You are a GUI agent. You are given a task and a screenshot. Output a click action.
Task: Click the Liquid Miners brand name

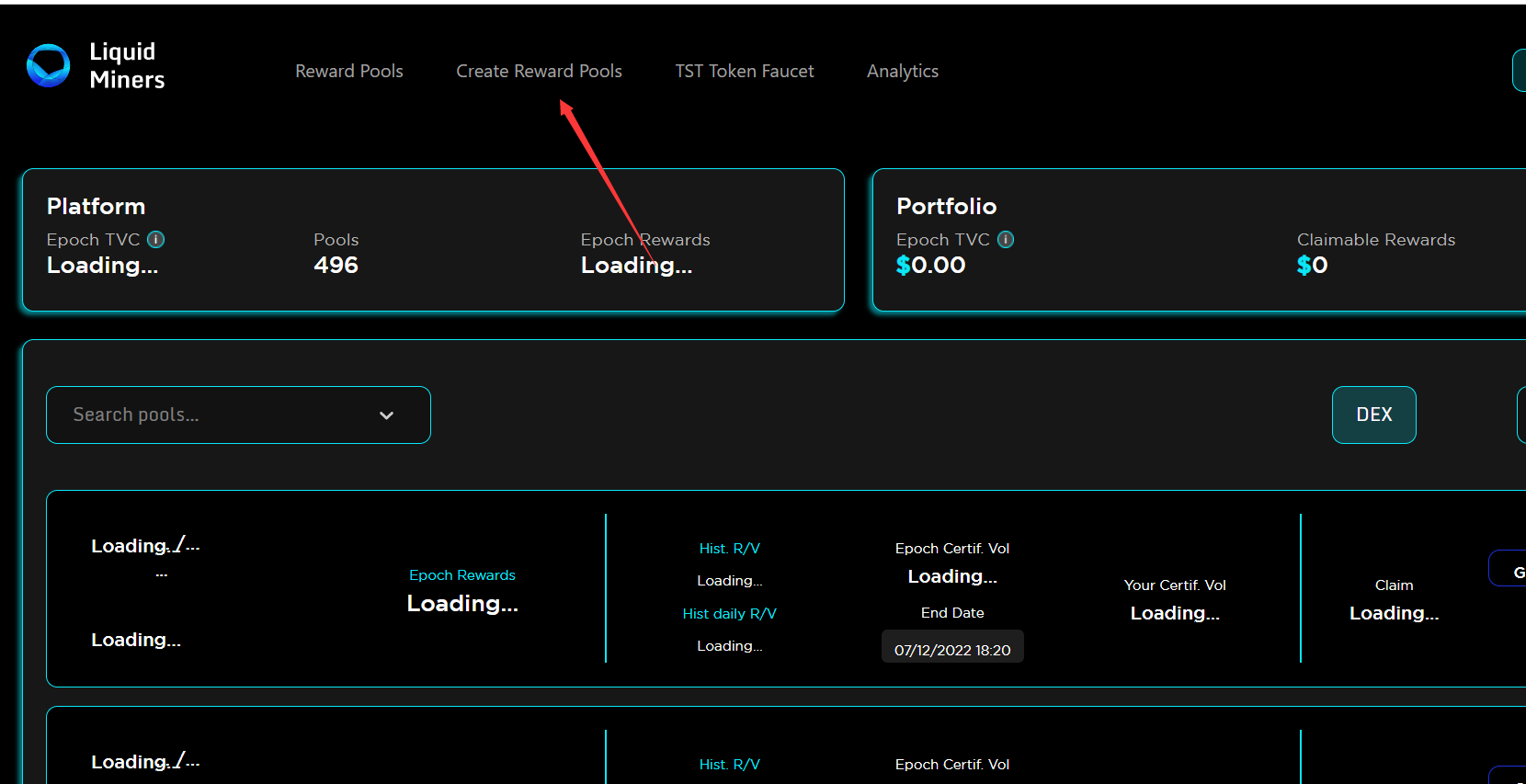click(x=127, y=65)
